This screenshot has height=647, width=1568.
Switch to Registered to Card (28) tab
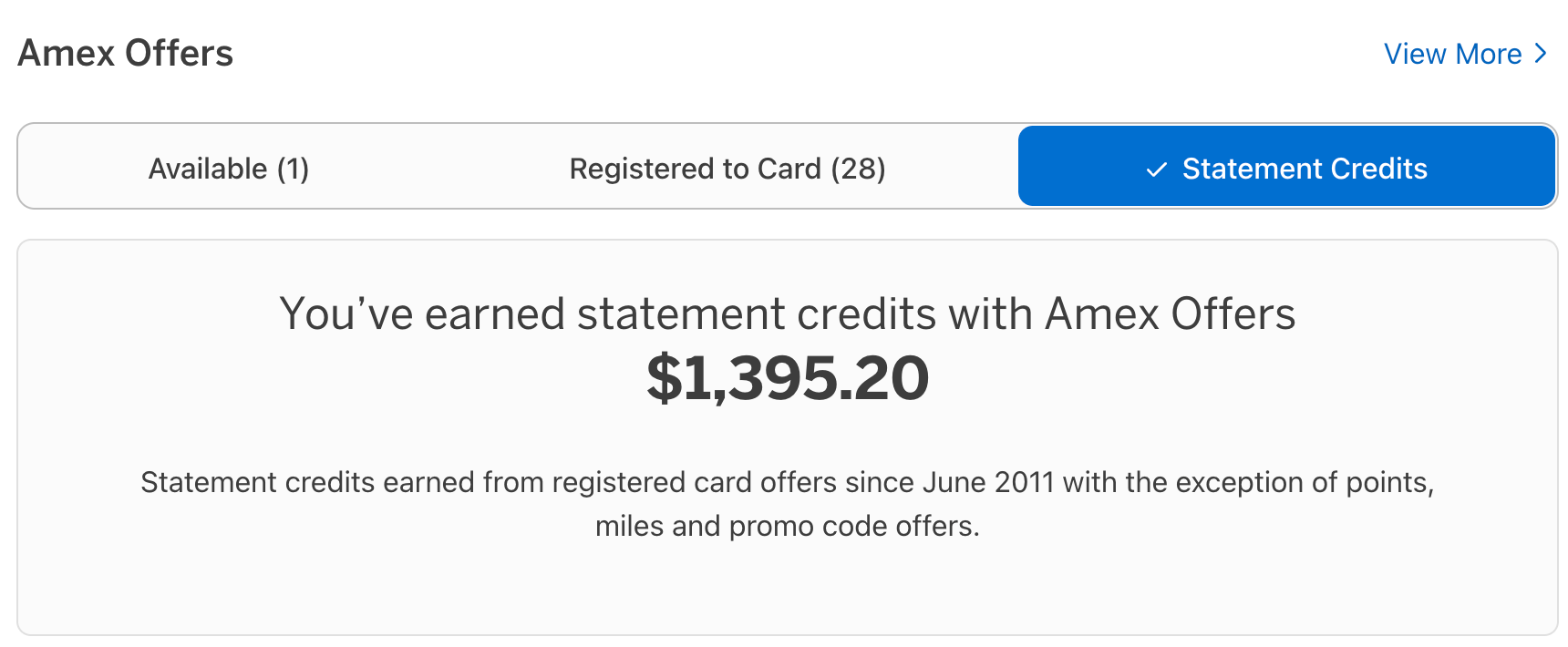727,168
